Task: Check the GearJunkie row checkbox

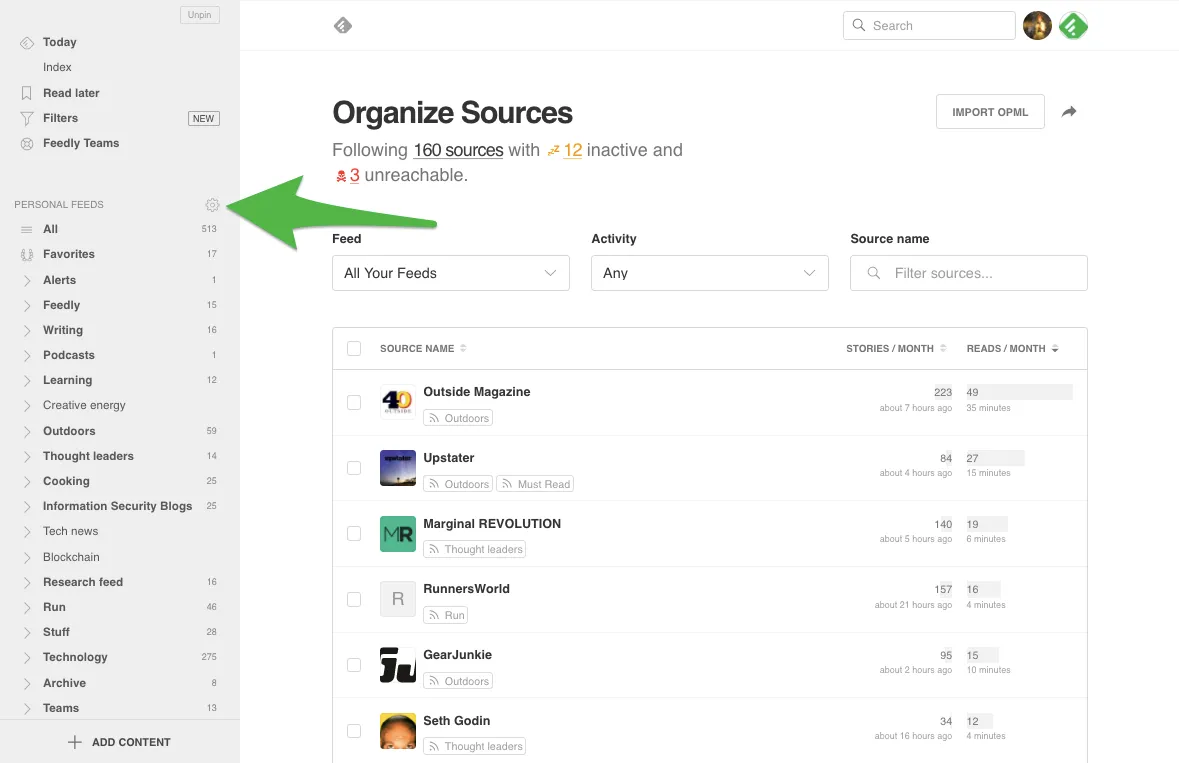Action: coord(354,665)
